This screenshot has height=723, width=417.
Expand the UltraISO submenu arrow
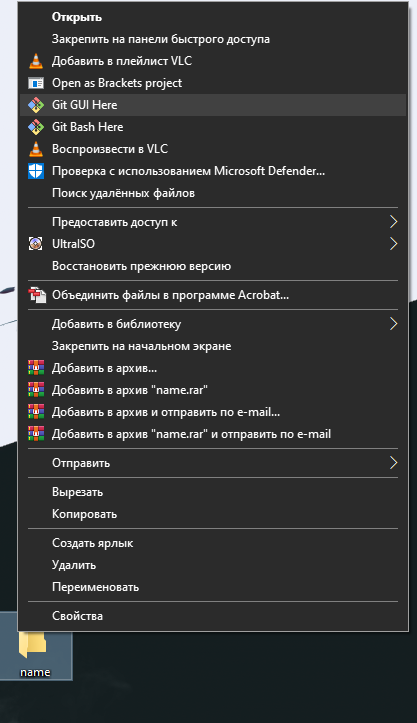click(393, 244)
